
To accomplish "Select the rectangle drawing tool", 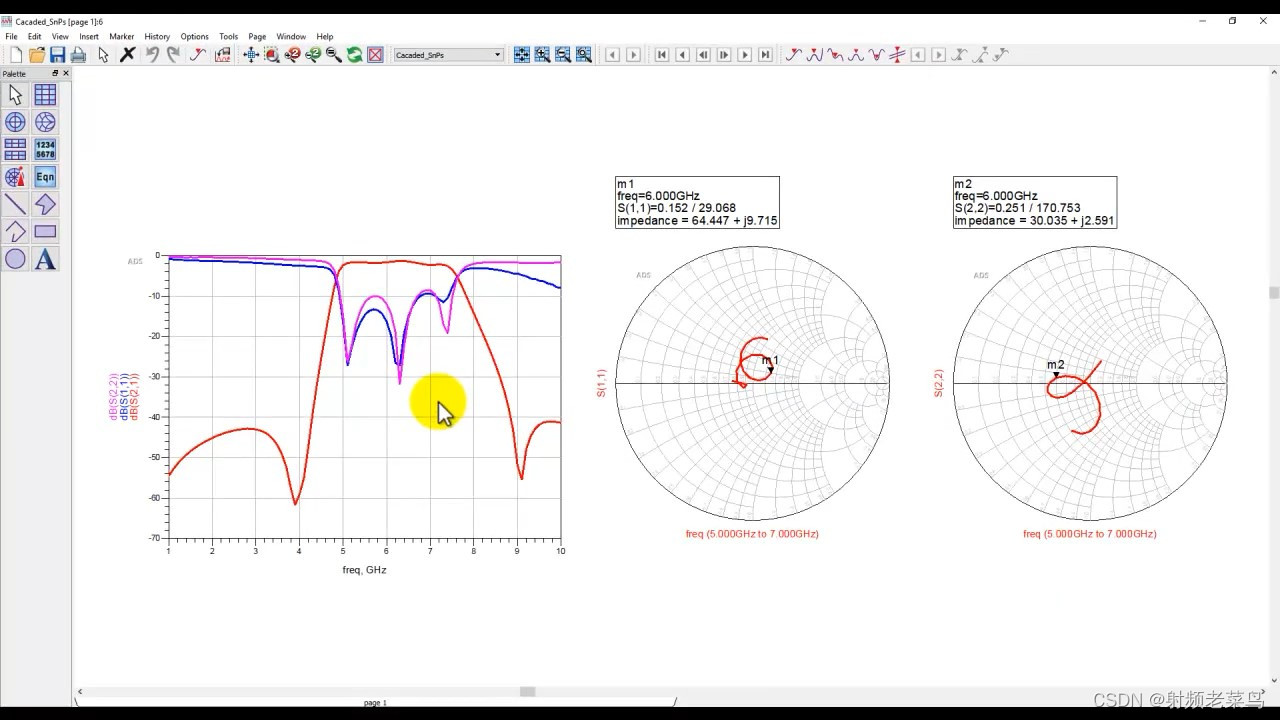I will pos(45,231).
